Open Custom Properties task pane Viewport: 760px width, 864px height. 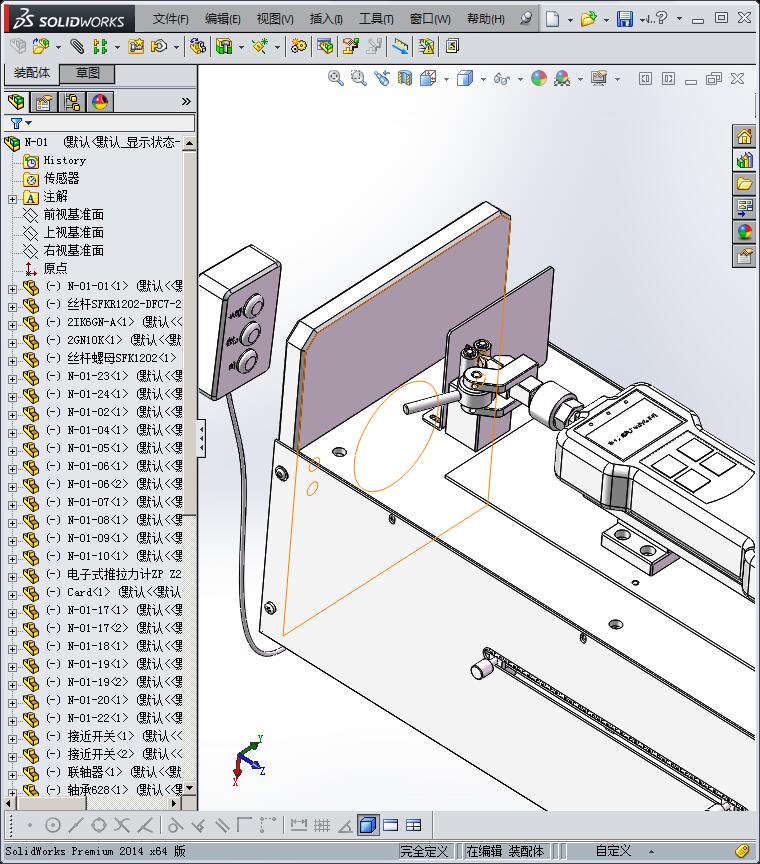click(744, 256)
